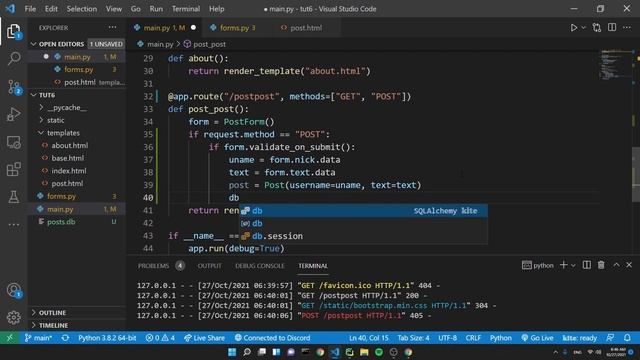Change Tab Size: 4 setting
Screen dimensions: 640x360
point(413,338)
